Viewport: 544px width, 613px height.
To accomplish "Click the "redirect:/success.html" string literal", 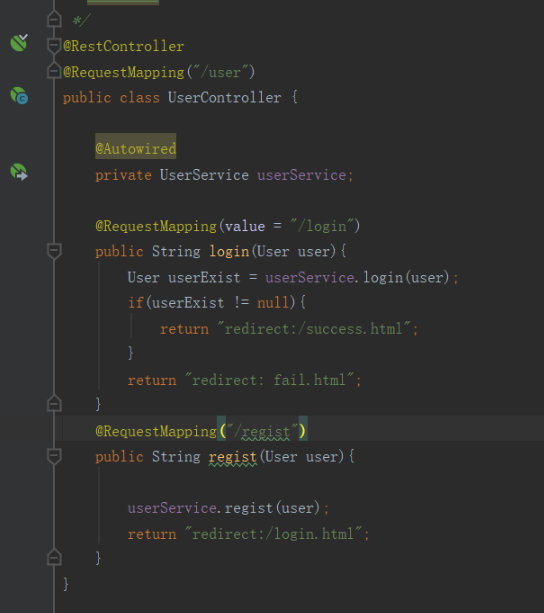I will [314, 329].
